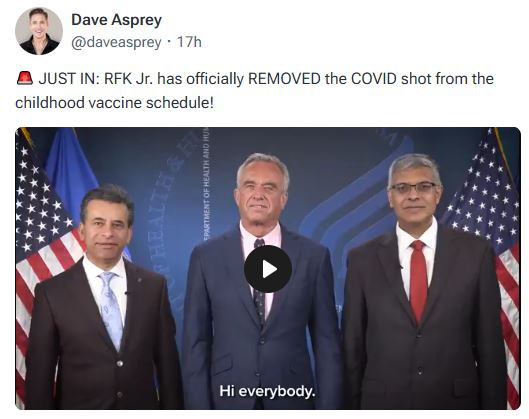Click "childhood vaccine schedule!" text line

(114, 103)
